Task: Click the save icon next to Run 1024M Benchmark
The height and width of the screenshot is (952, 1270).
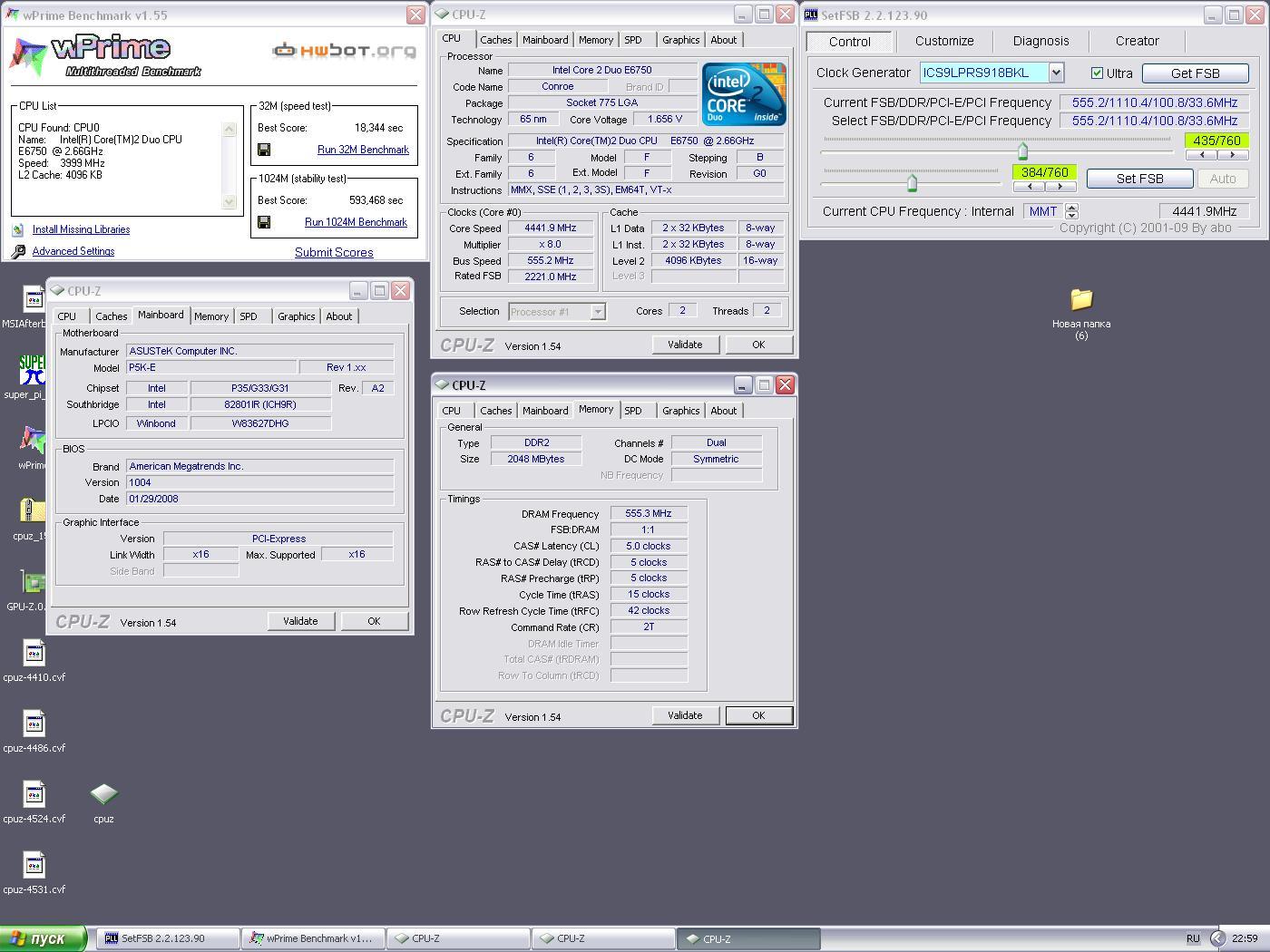Action: click(264, 222)
